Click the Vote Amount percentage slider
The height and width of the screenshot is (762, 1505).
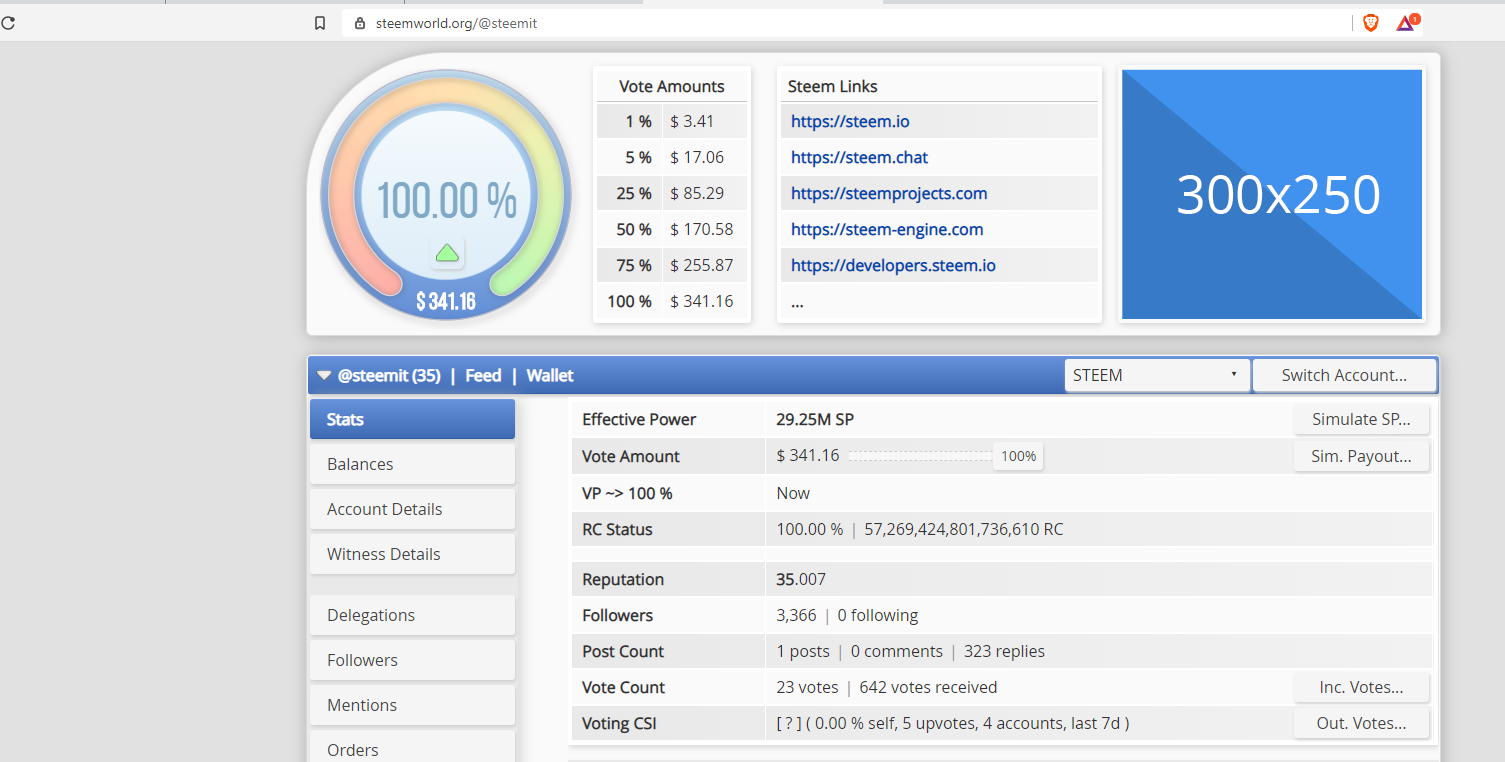point(920,456)
